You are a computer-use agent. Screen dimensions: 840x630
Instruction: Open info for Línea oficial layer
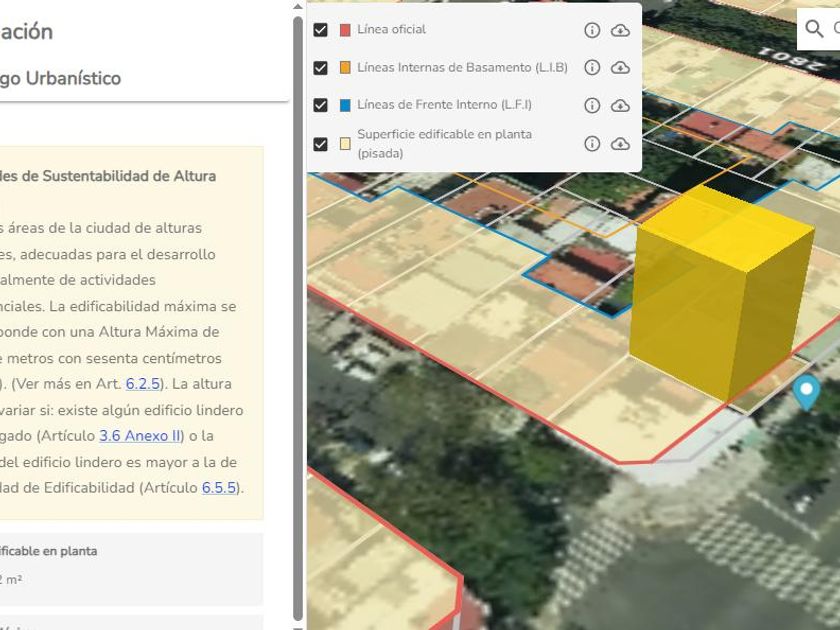click(x=592, y=30)
